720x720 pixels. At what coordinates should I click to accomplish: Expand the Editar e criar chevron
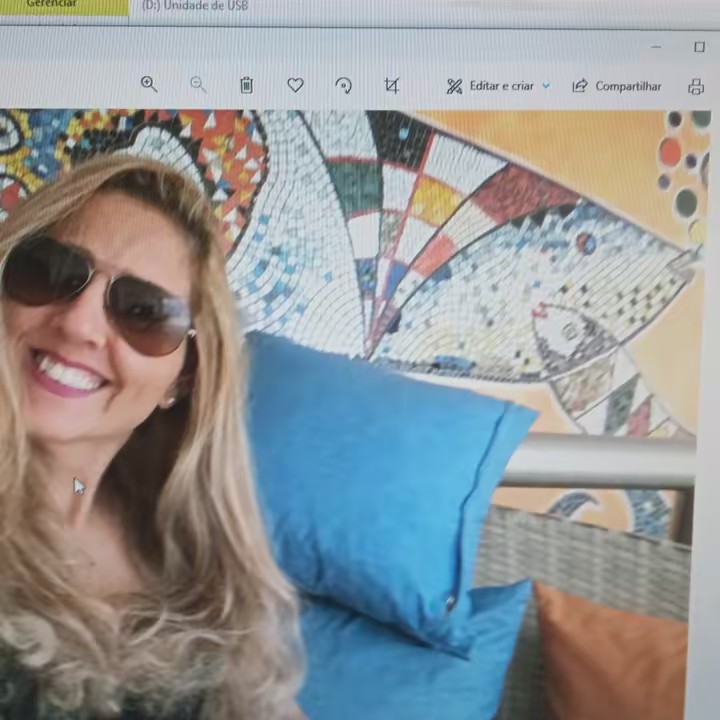click(546, 86)
